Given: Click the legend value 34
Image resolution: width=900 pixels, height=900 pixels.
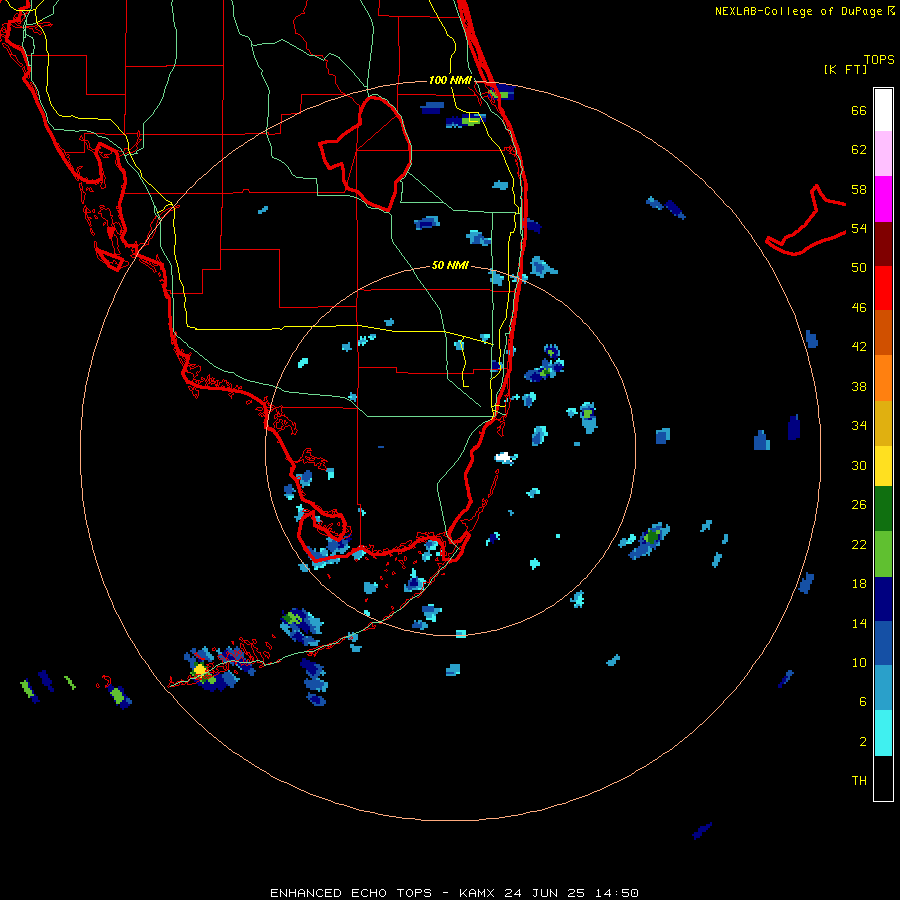Looking at the screenshot, I should coord(859,426).
